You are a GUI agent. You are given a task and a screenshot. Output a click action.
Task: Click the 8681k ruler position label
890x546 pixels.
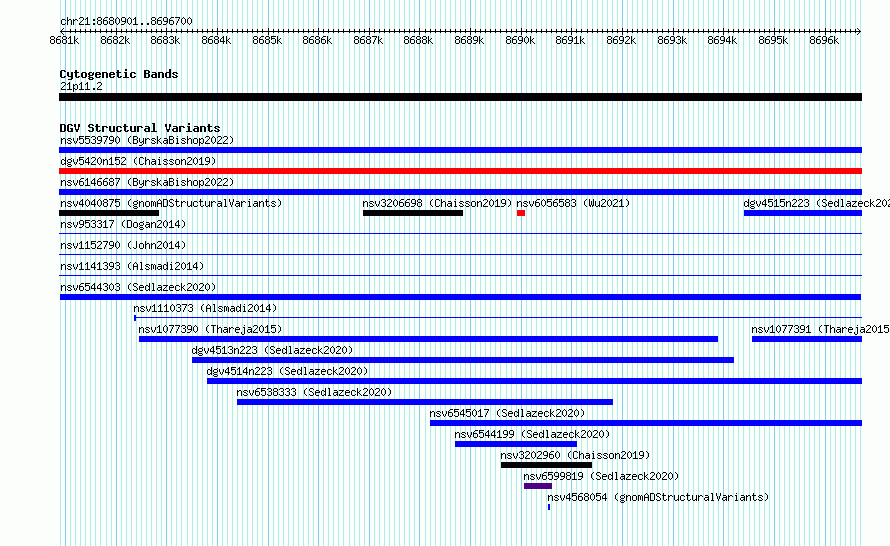coord(64,40)
